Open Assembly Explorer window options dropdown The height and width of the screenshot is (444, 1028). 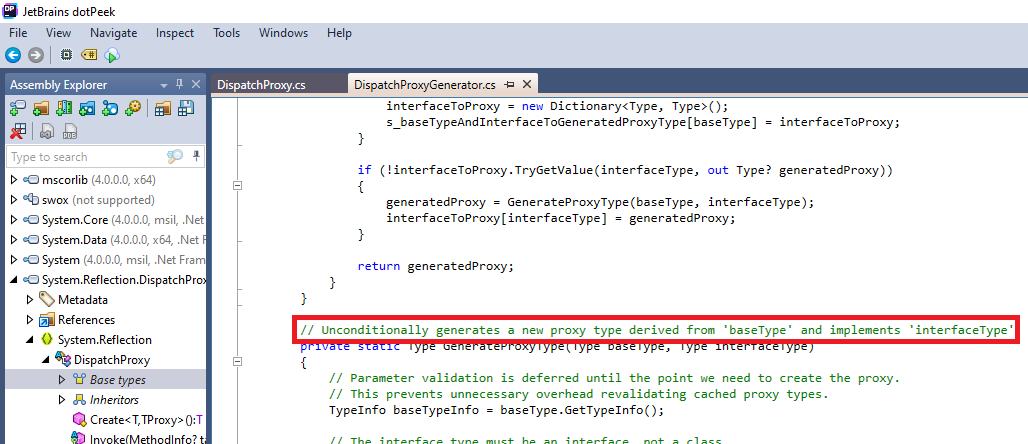[164, 85]
